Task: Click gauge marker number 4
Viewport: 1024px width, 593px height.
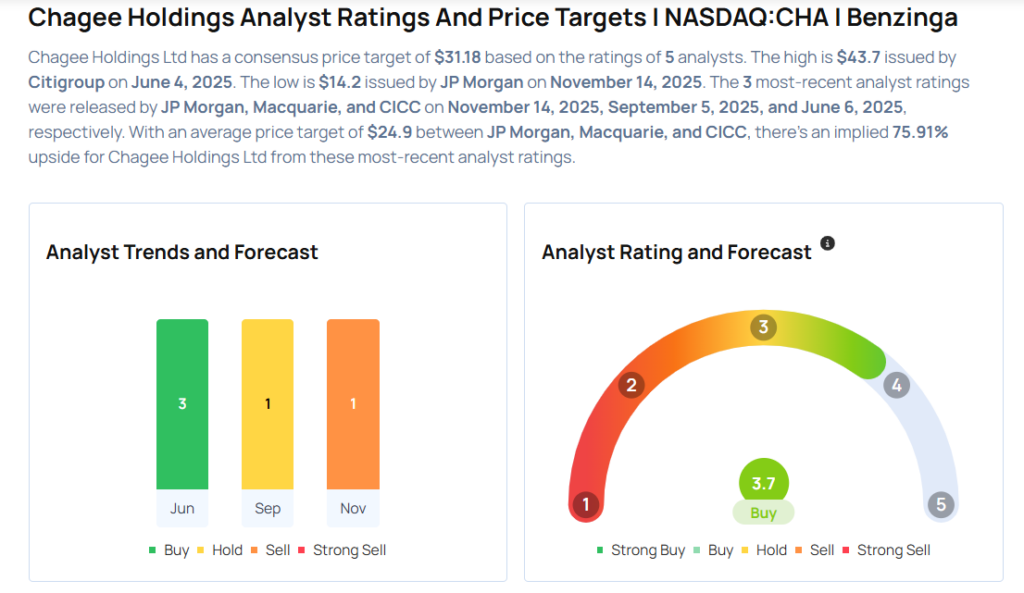Action: [897, 385]
